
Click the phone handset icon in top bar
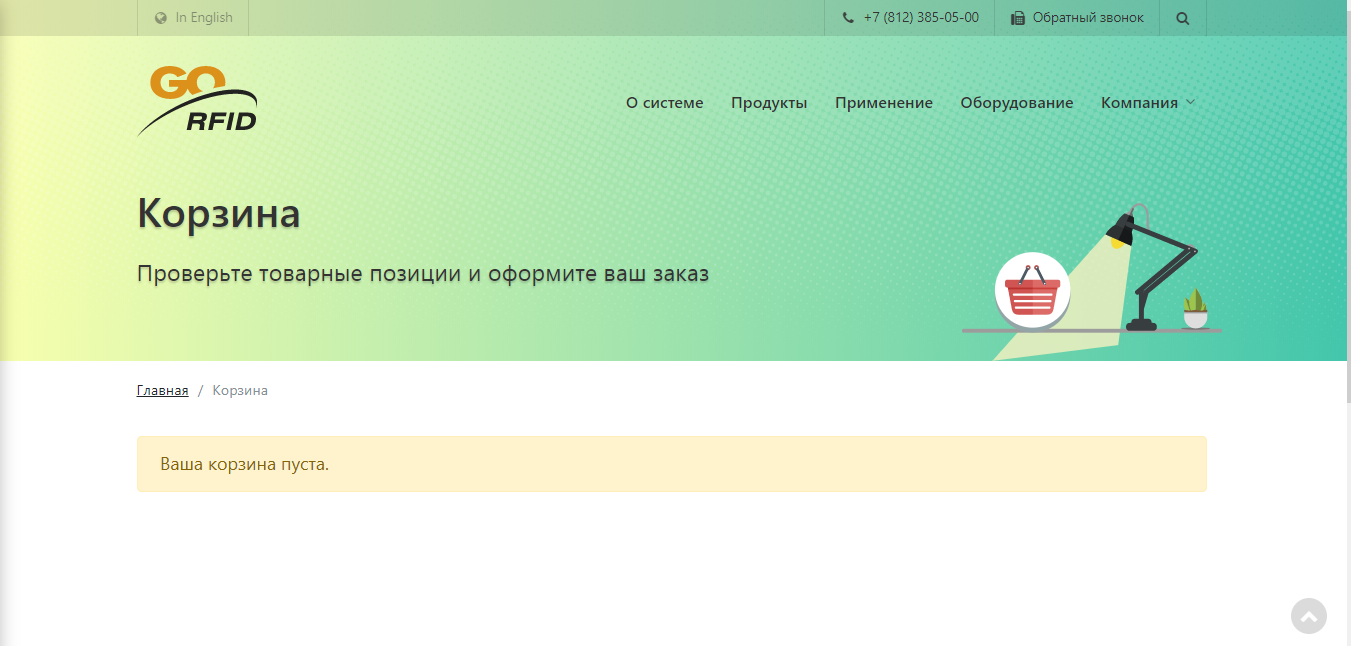[849, 17]
